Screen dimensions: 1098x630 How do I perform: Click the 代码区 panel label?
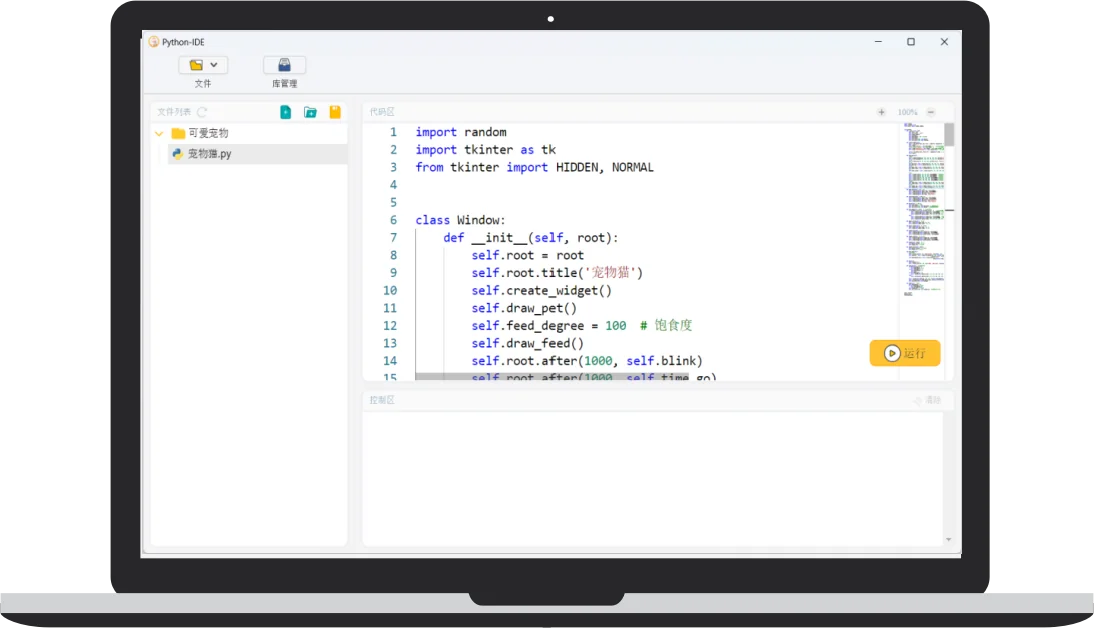point(382,112)
